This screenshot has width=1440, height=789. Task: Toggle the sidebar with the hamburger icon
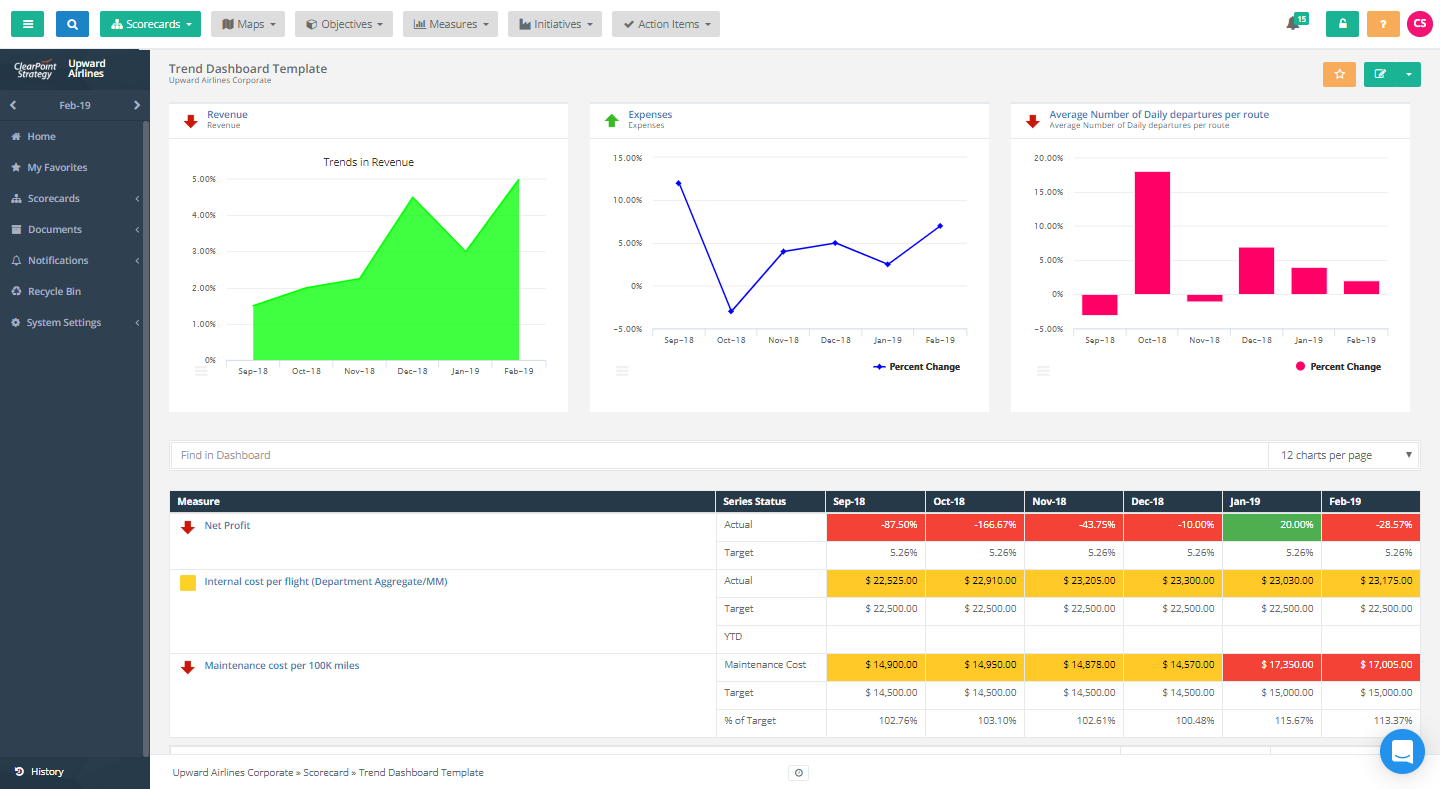(26, 23)
